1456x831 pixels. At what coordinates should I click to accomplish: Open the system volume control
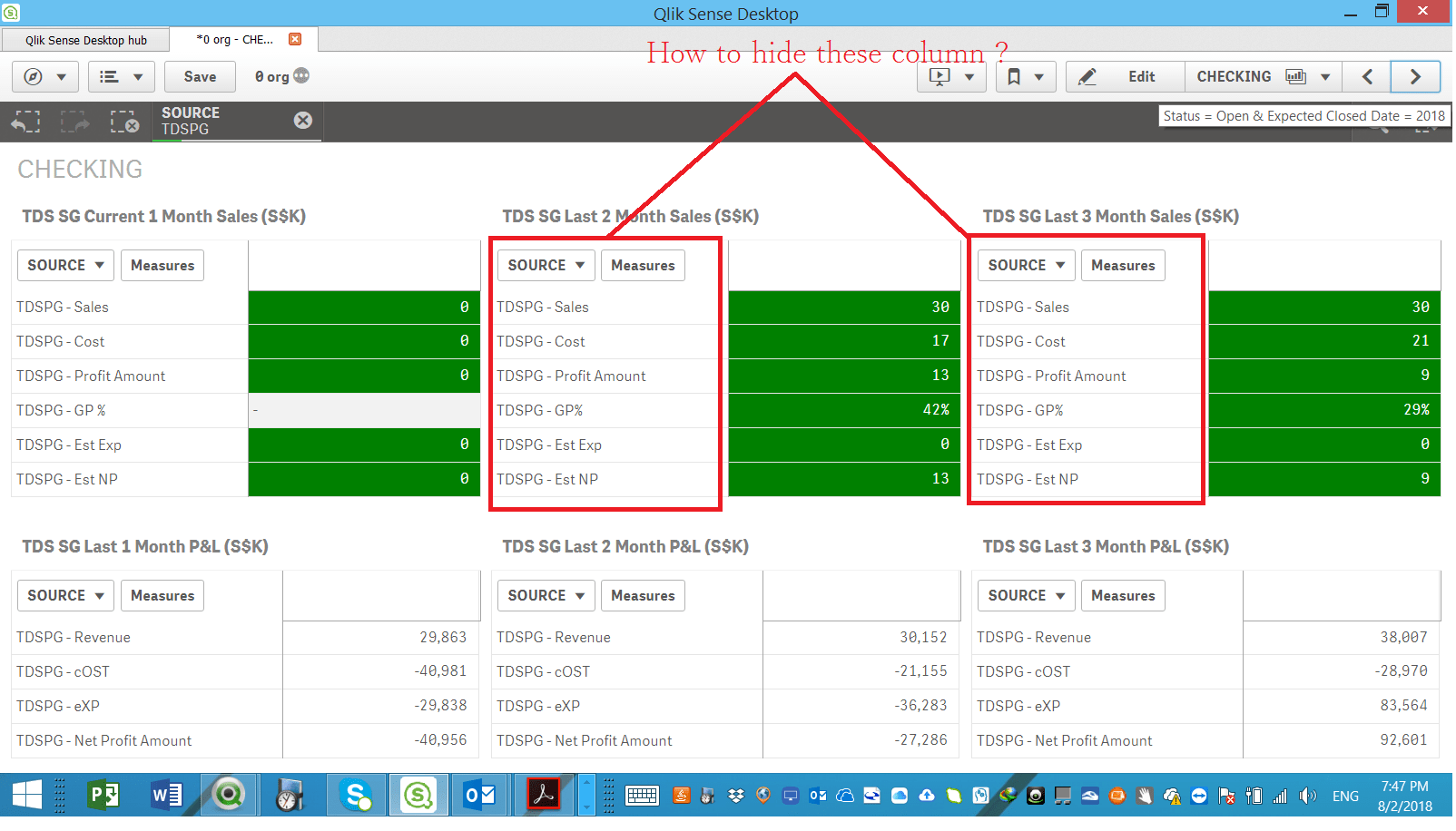pos(1307,797)
